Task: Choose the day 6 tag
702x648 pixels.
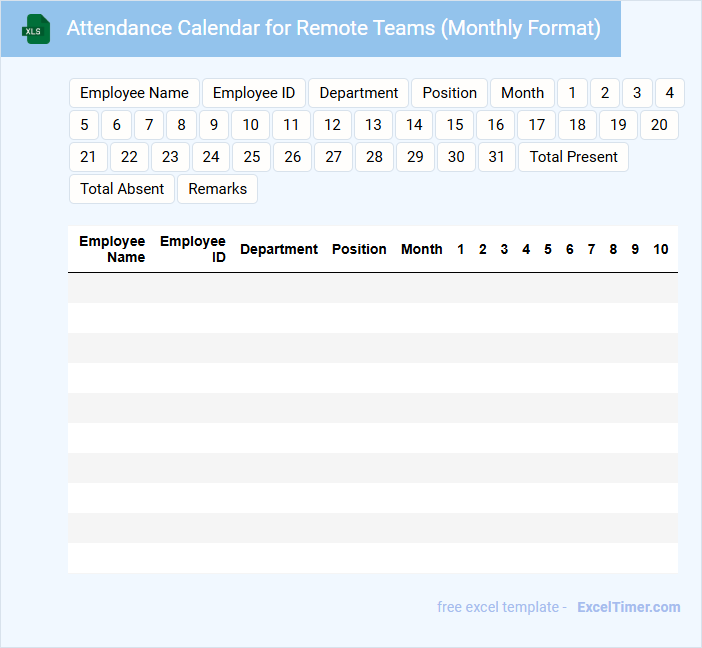Action: point(116,125)
